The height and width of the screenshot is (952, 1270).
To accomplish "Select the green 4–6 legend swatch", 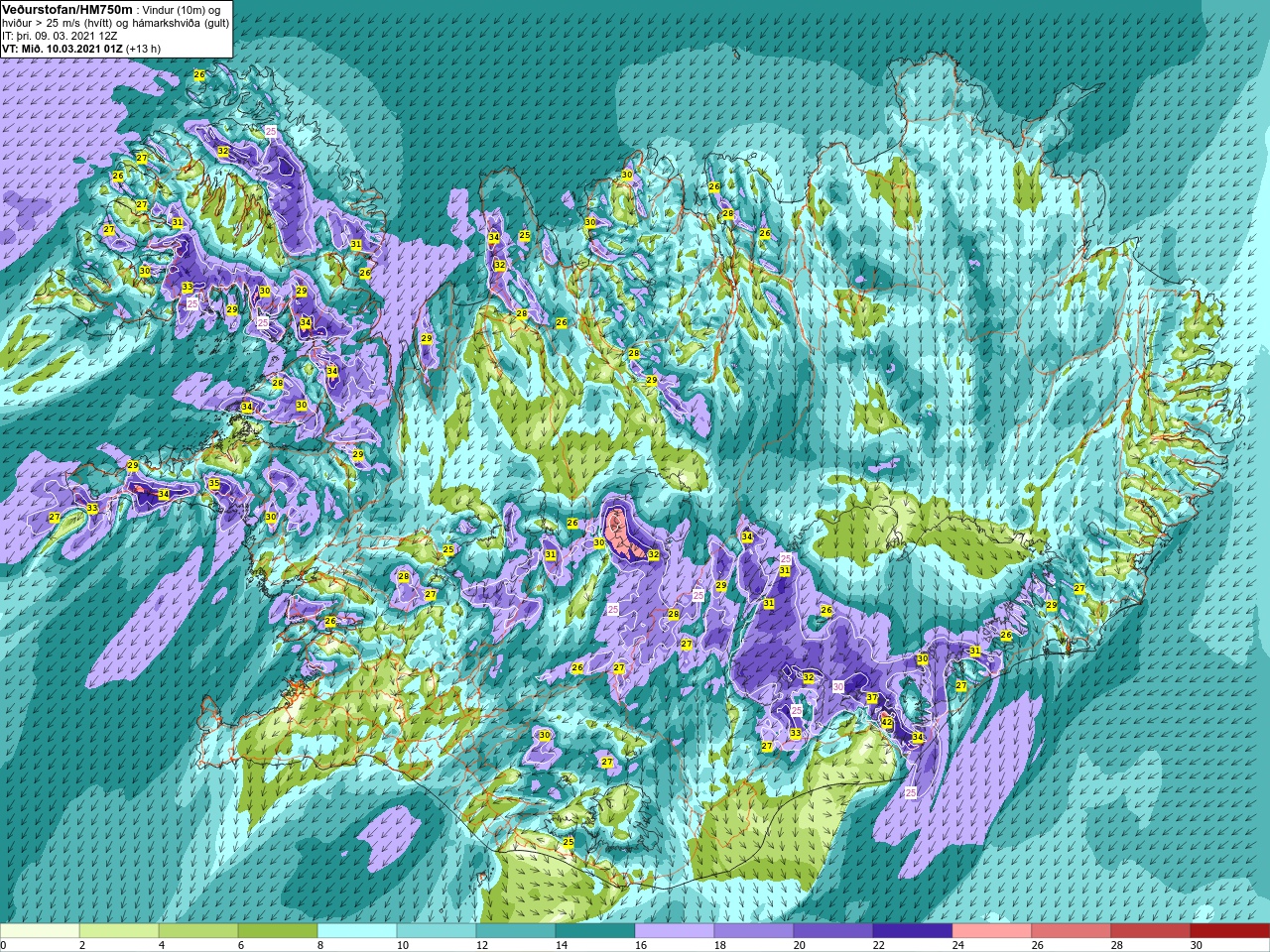I will (198, 931).
